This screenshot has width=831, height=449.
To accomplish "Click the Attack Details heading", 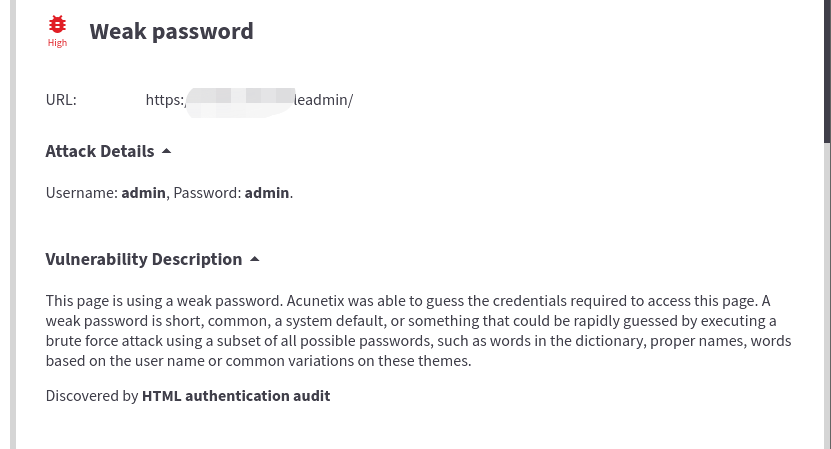I will click(100, 151).
